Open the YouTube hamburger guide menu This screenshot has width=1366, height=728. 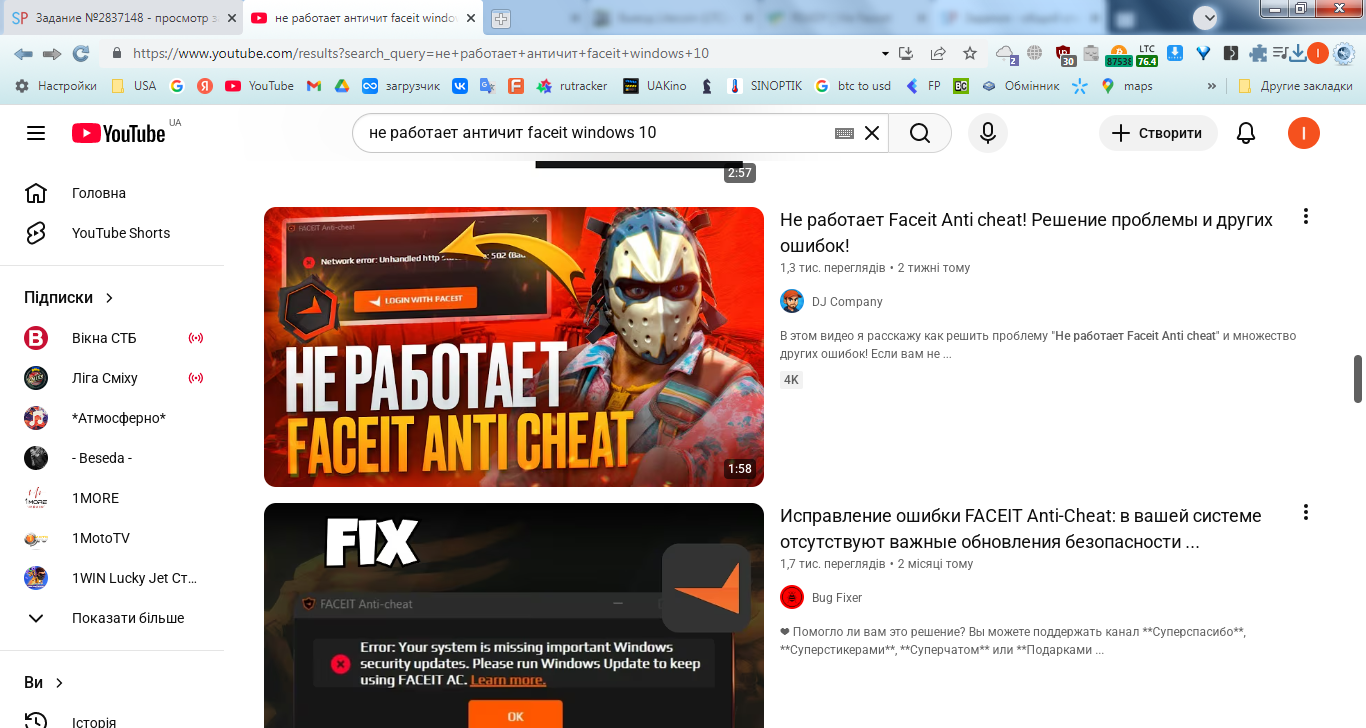pos(36,133)
